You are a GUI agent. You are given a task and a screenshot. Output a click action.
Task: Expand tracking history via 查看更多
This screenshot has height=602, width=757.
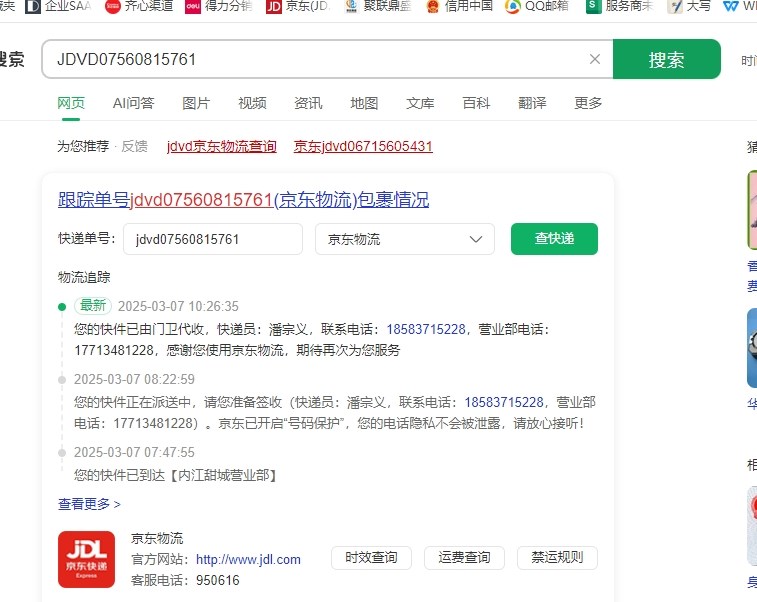tap(89, 504)
